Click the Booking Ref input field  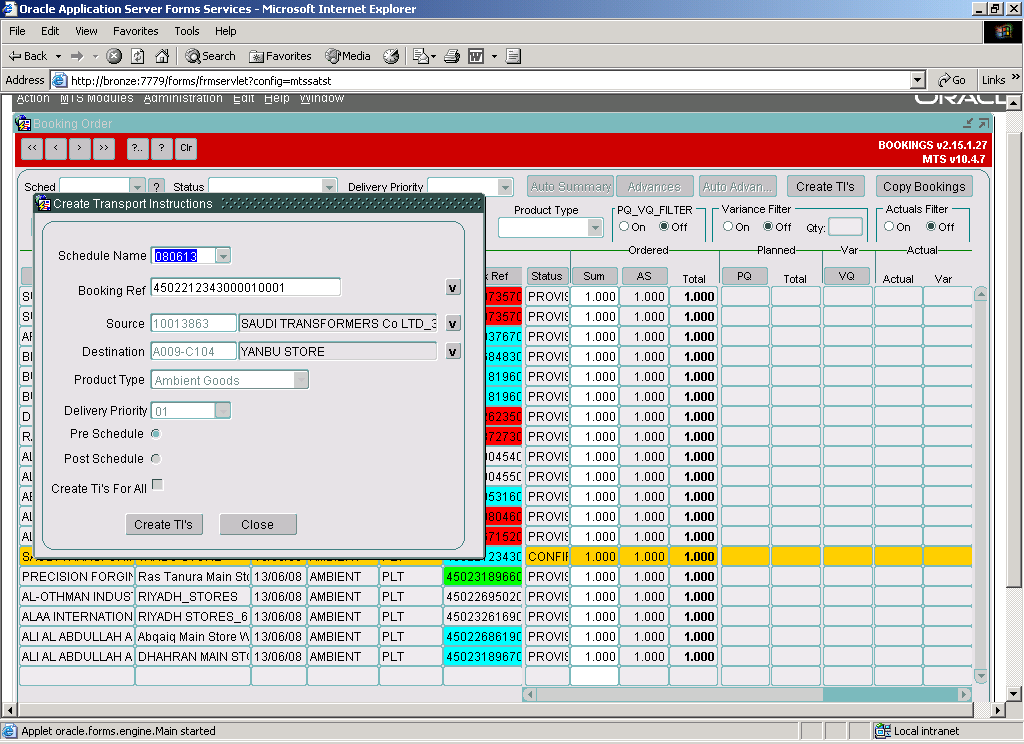click(x=246, y=287)
